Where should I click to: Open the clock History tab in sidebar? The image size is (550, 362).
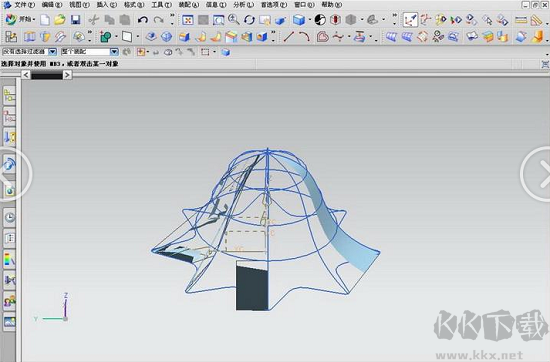click(9, 217)
